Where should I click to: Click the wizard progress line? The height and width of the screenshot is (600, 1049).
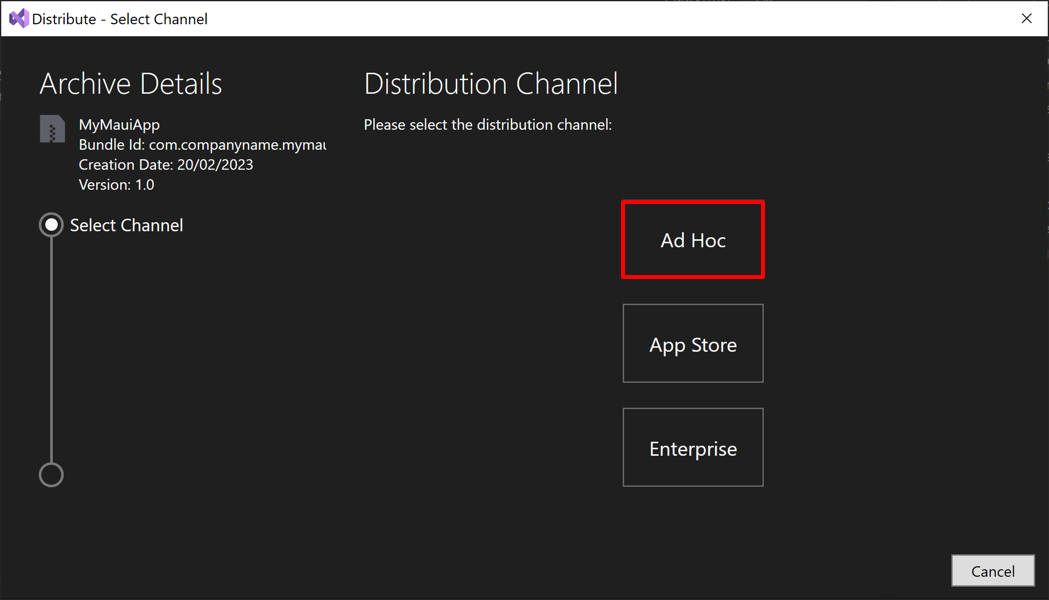coord(51,350)
